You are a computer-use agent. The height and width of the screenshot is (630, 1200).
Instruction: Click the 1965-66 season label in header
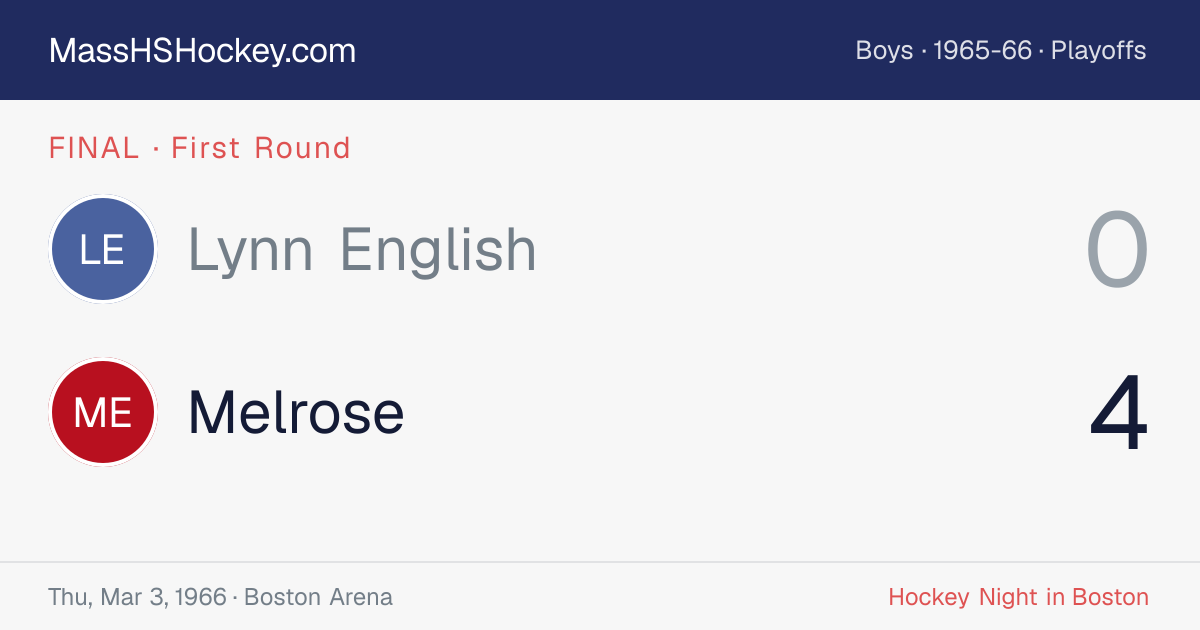[x=982, y=51]
